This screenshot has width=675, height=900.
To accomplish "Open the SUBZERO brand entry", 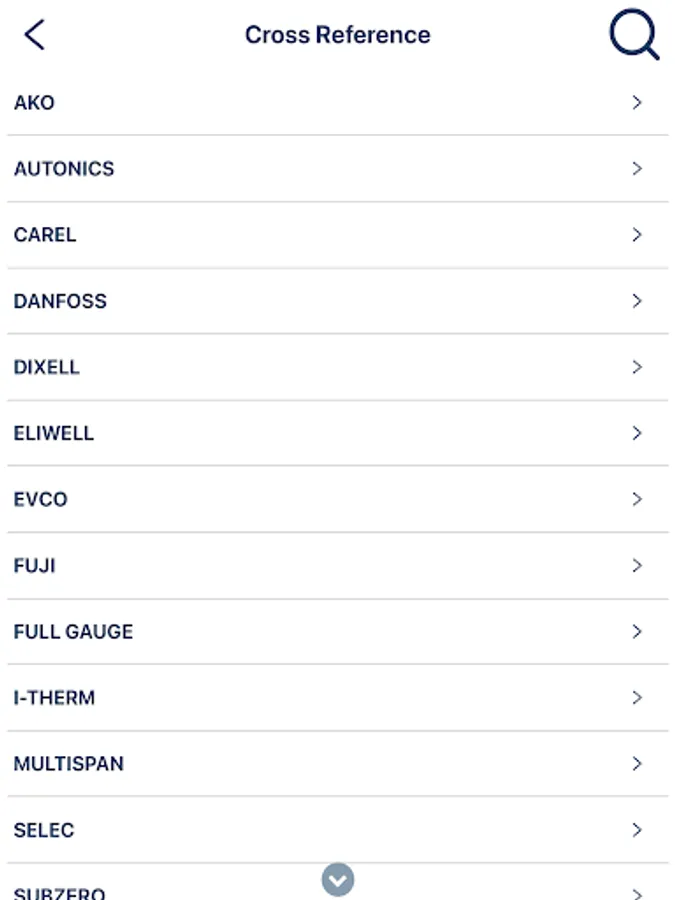I will point(60,892).
